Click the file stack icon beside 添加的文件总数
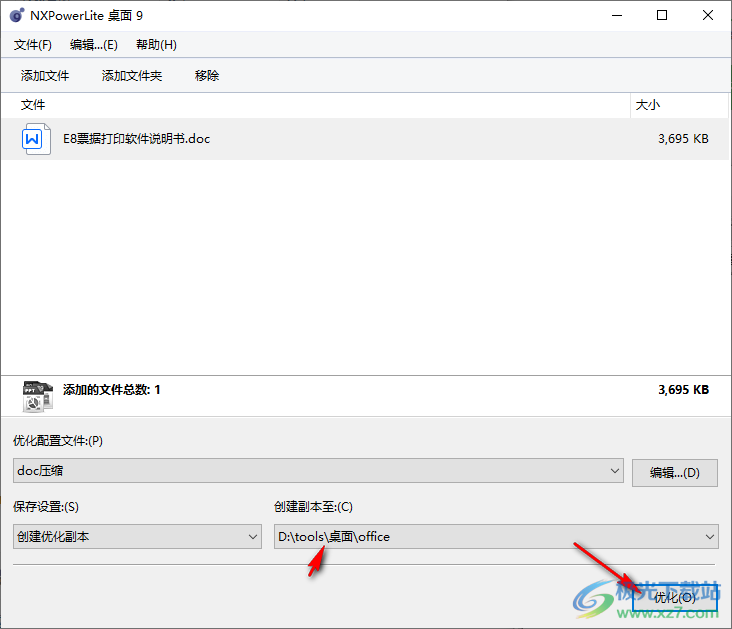732x629 pixels. point(37,396)
